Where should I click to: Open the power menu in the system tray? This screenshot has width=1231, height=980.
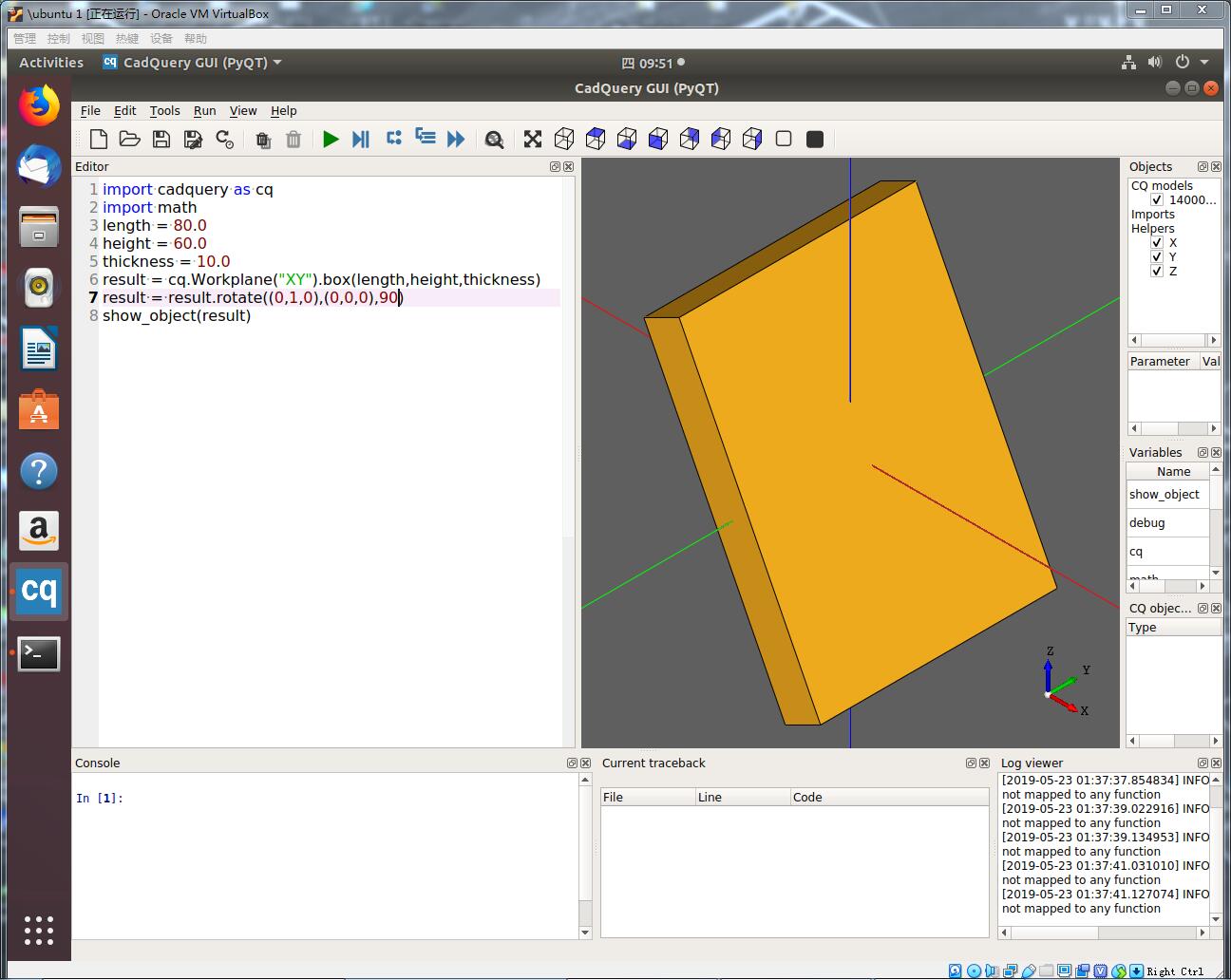coord(1183,63)
